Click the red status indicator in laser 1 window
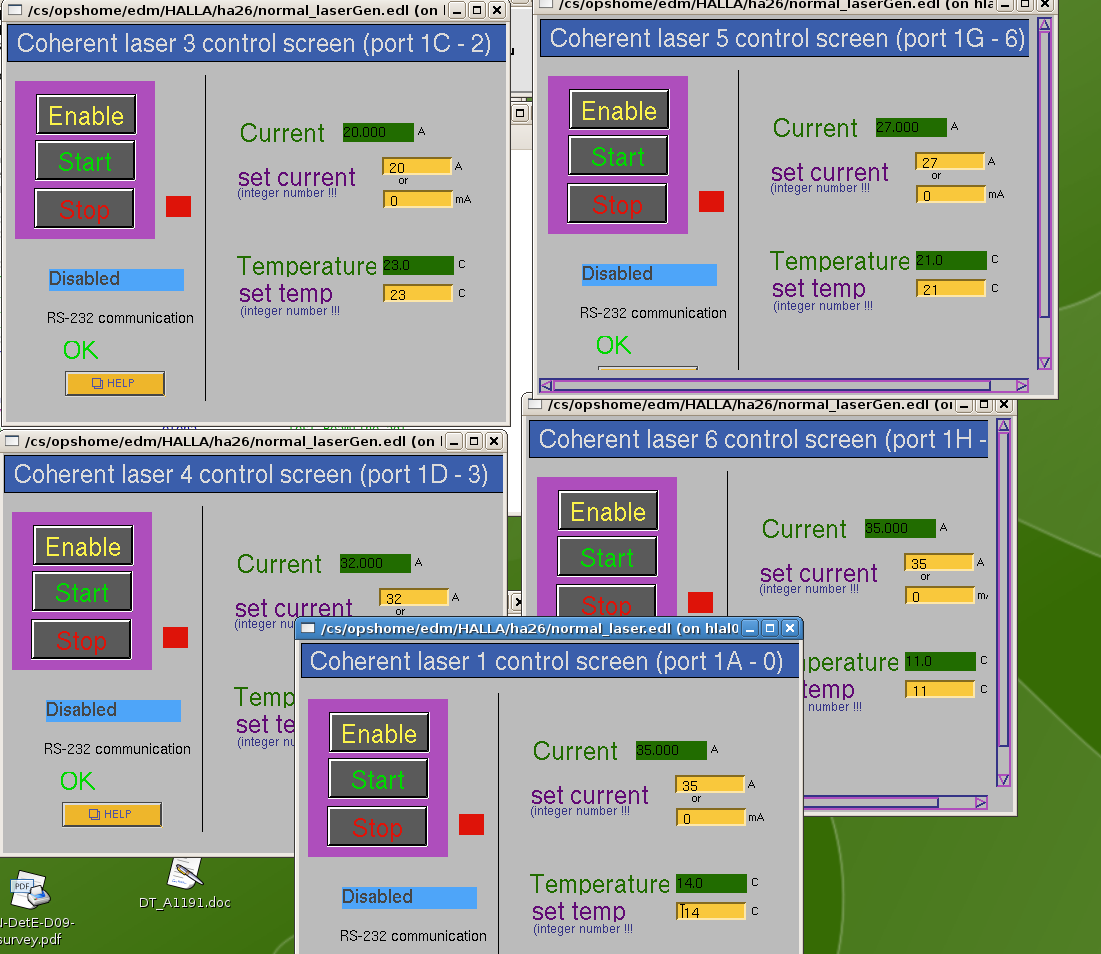 (x=472, y=824)
